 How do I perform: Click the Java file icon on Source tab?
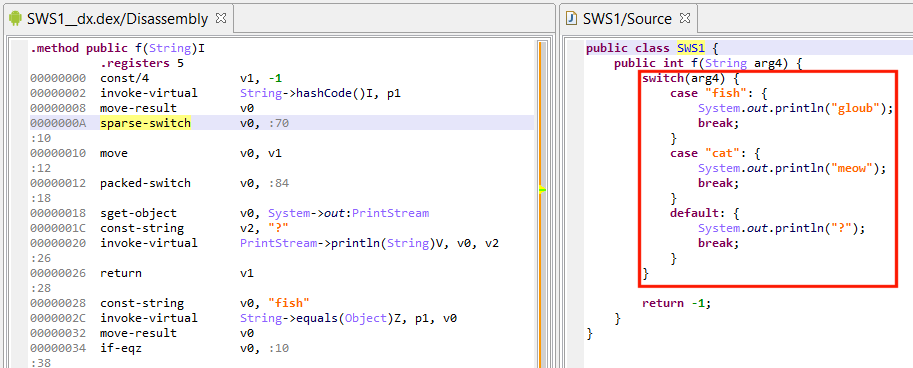coord(572,19)
